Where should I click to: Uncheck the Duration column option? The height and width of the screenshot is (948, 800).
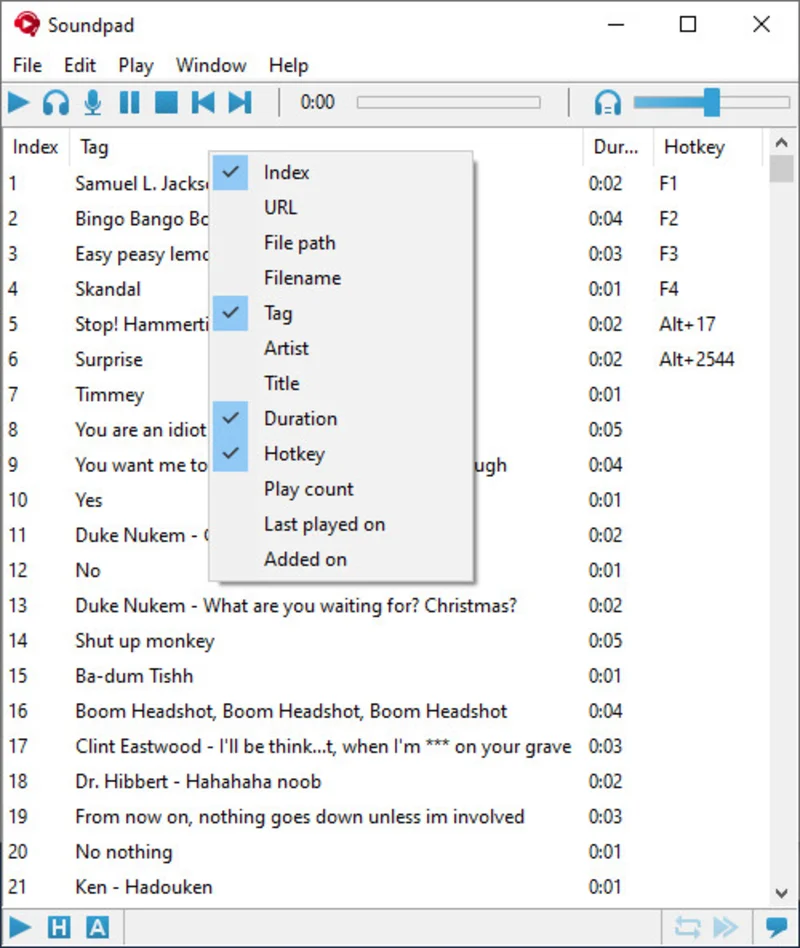[300, 418]
